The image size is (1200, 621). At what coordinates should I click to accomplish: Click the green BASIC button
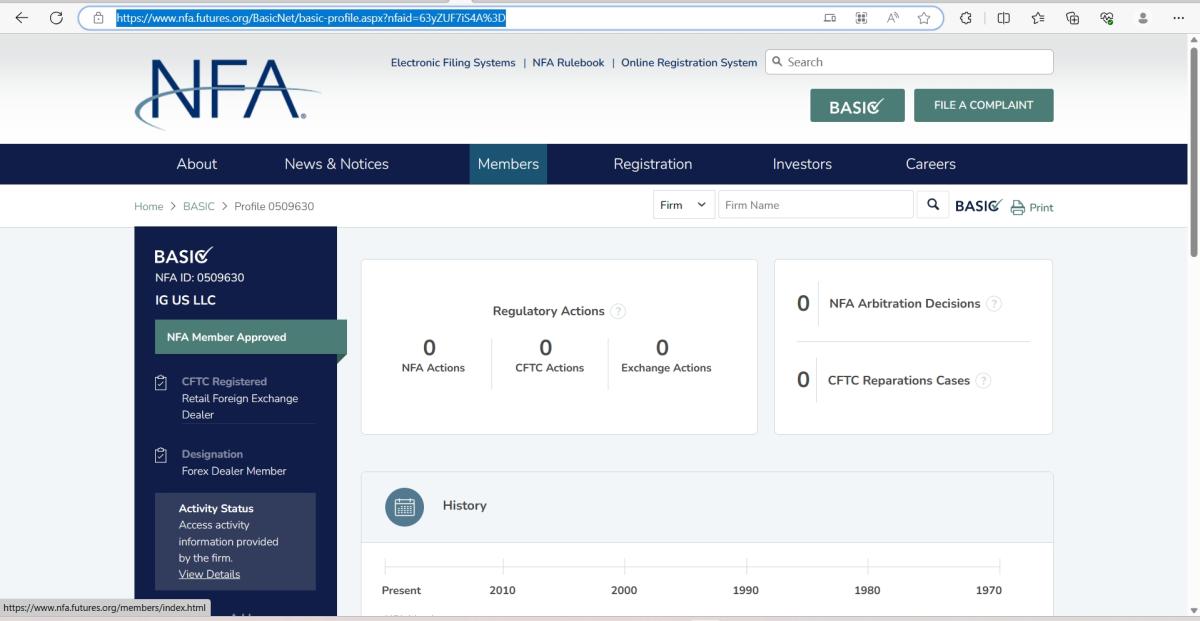[x=857, y=106]
